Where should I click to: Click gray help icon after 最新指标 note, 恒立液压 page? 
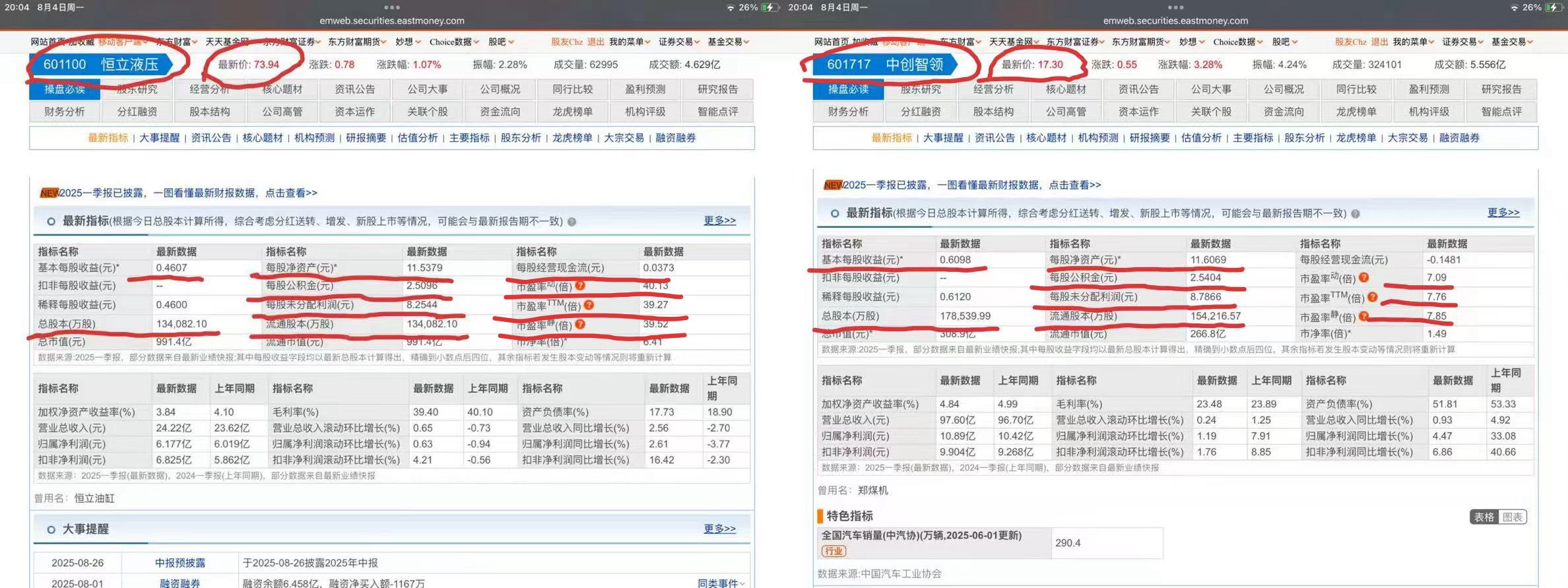click(x=572, y=222)
